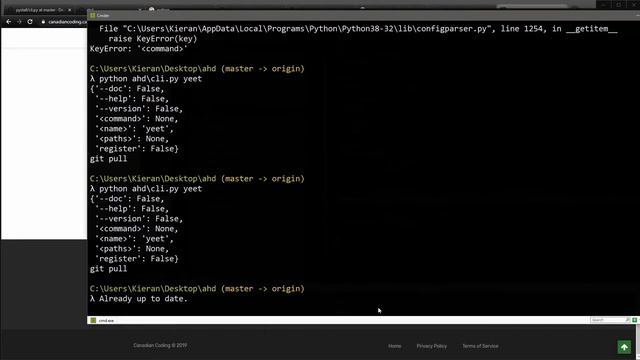Maximize the background browser window

coord(618,4)
